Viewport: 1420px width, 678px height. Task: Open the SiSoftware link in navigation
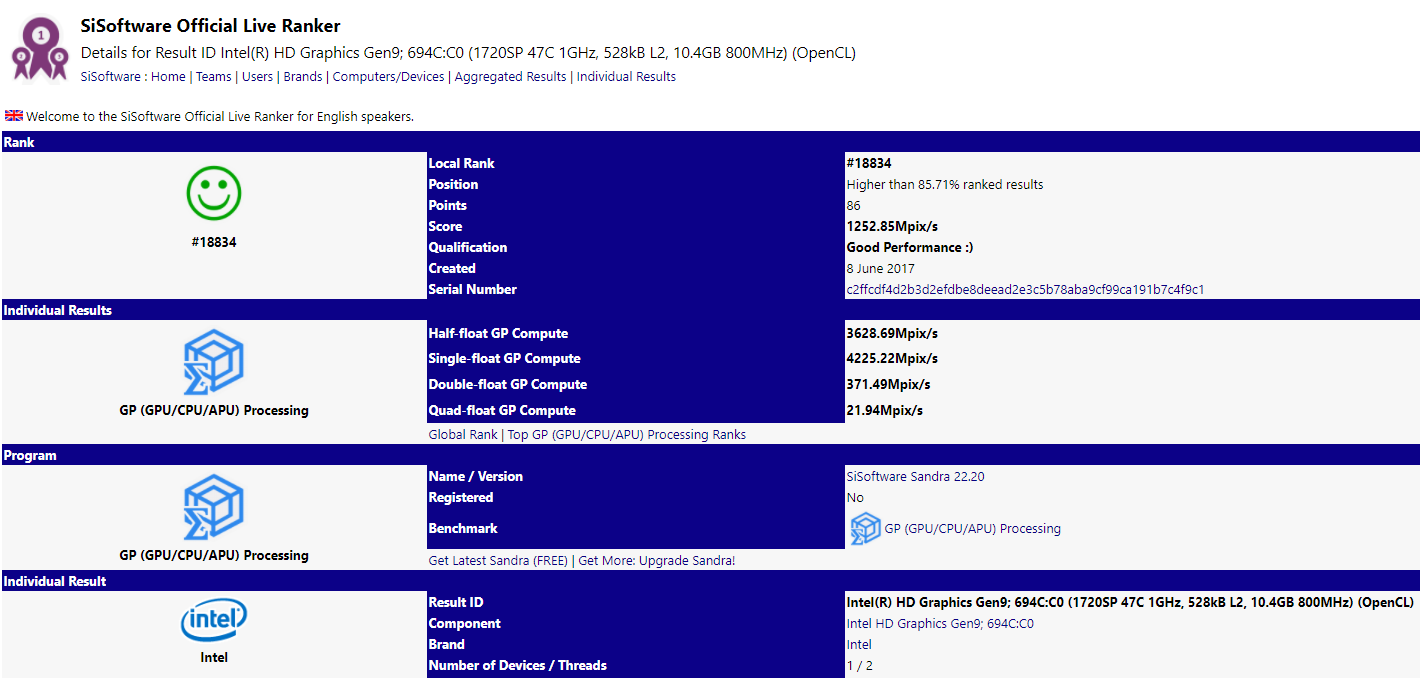pos(111,77)
